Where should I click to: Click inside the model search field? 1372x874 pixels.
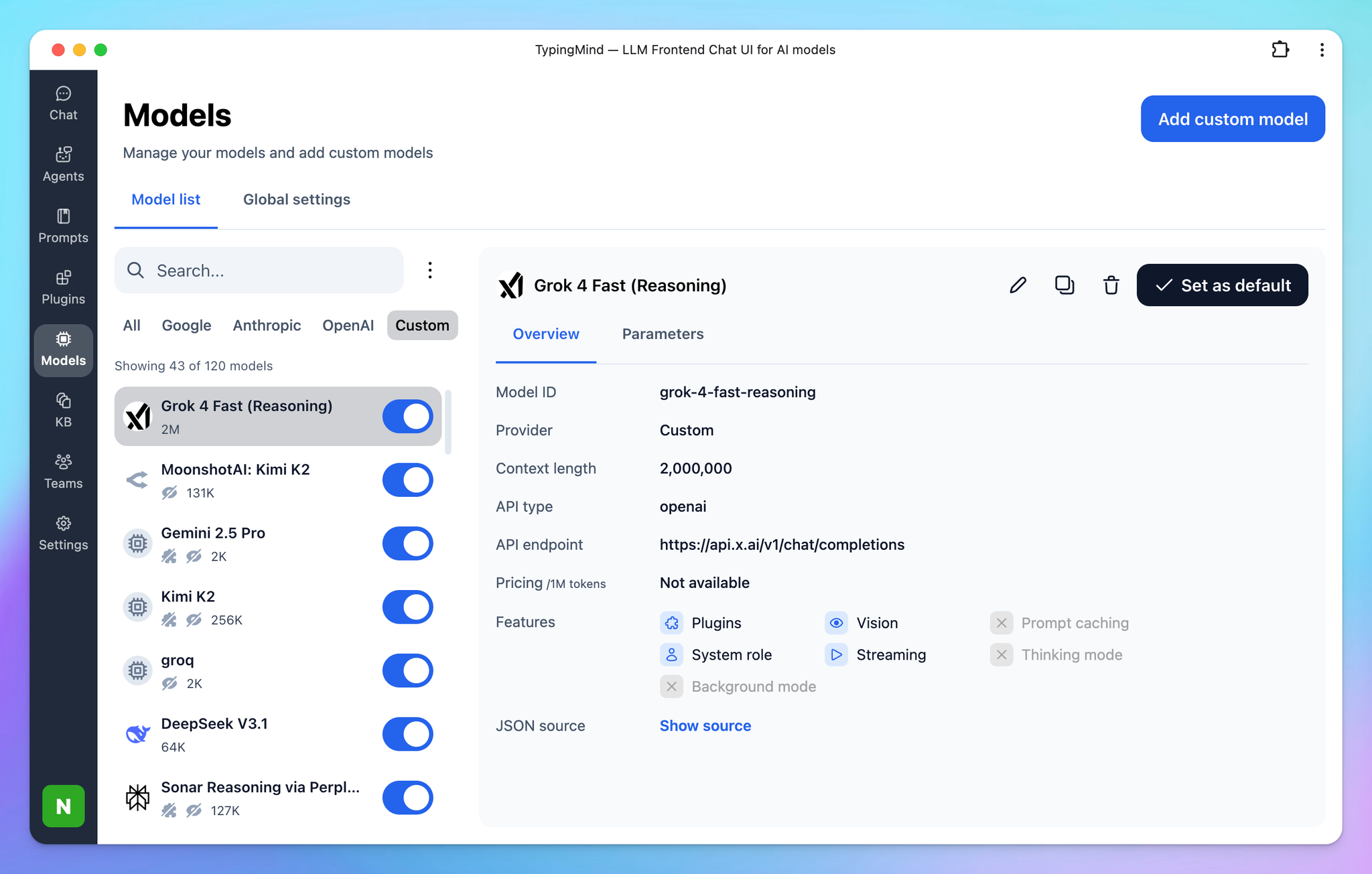(x=259, y=270)
